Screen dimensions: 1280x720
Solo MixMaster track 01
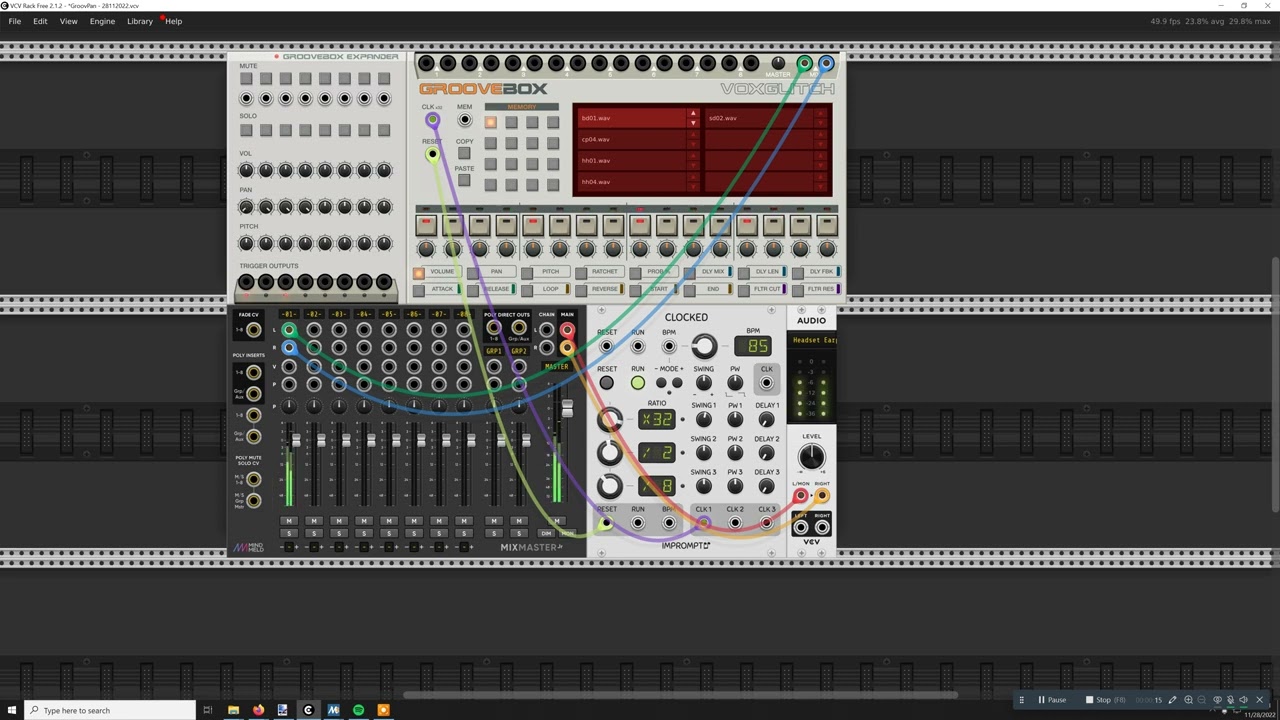coord(289,533)
